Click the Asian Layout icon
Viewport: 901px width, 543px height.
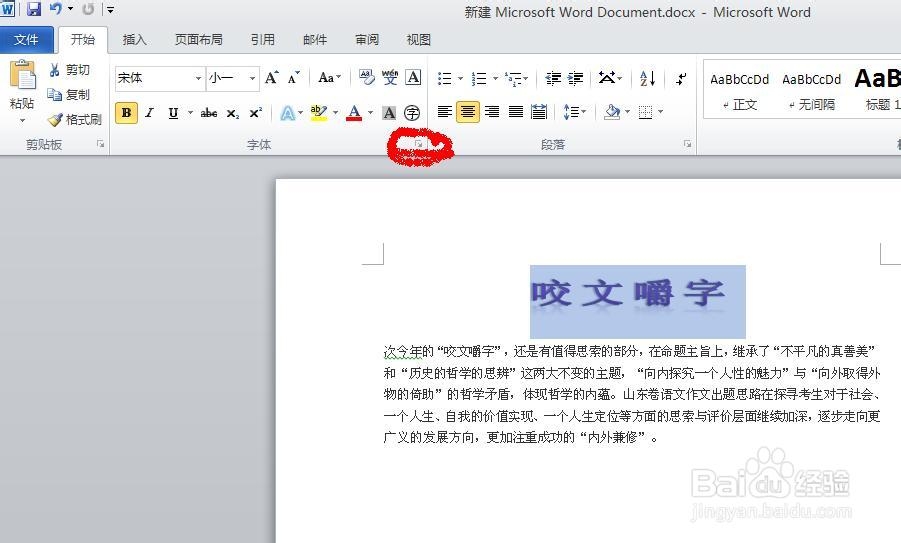[x=607, y=78]
